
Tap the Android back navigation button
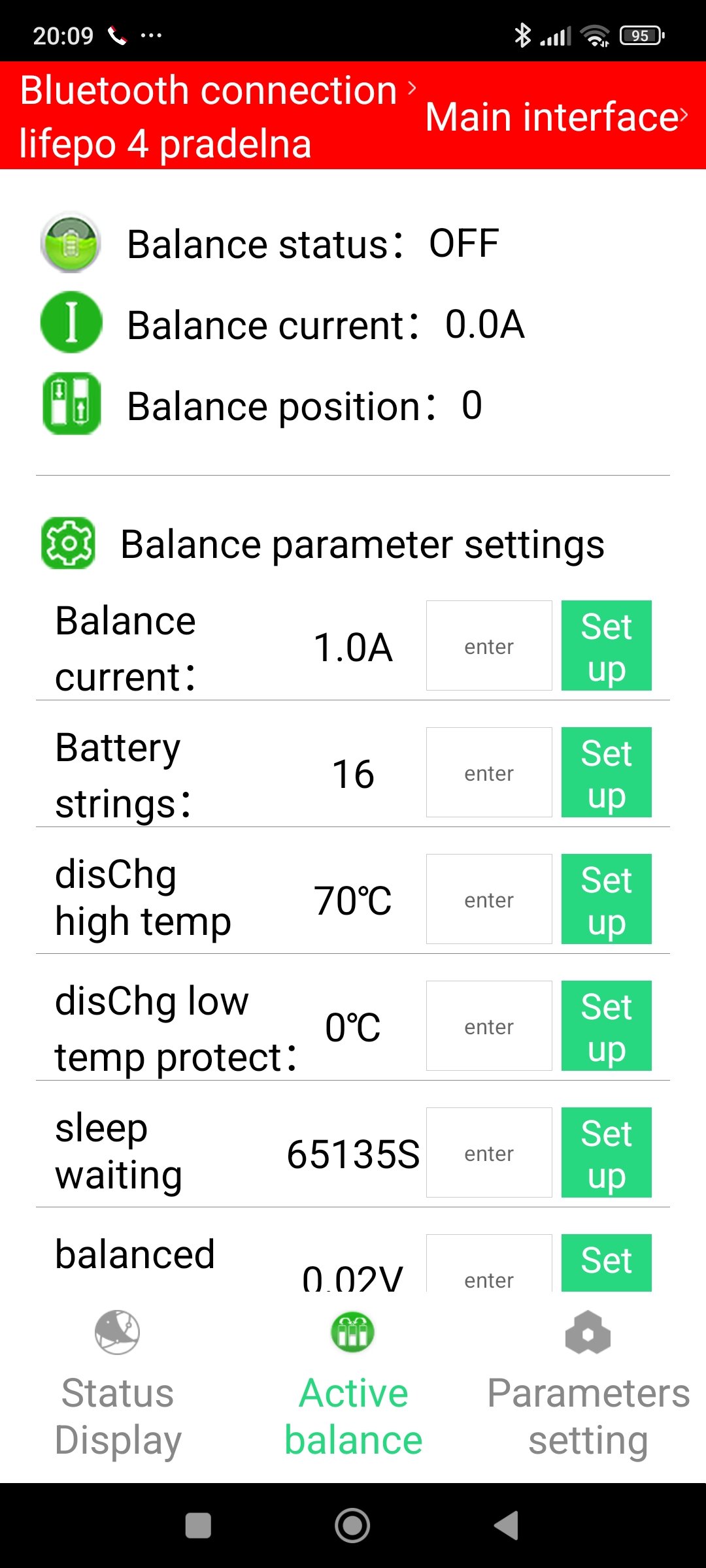pyautogui.click(x=507, y=1526)
